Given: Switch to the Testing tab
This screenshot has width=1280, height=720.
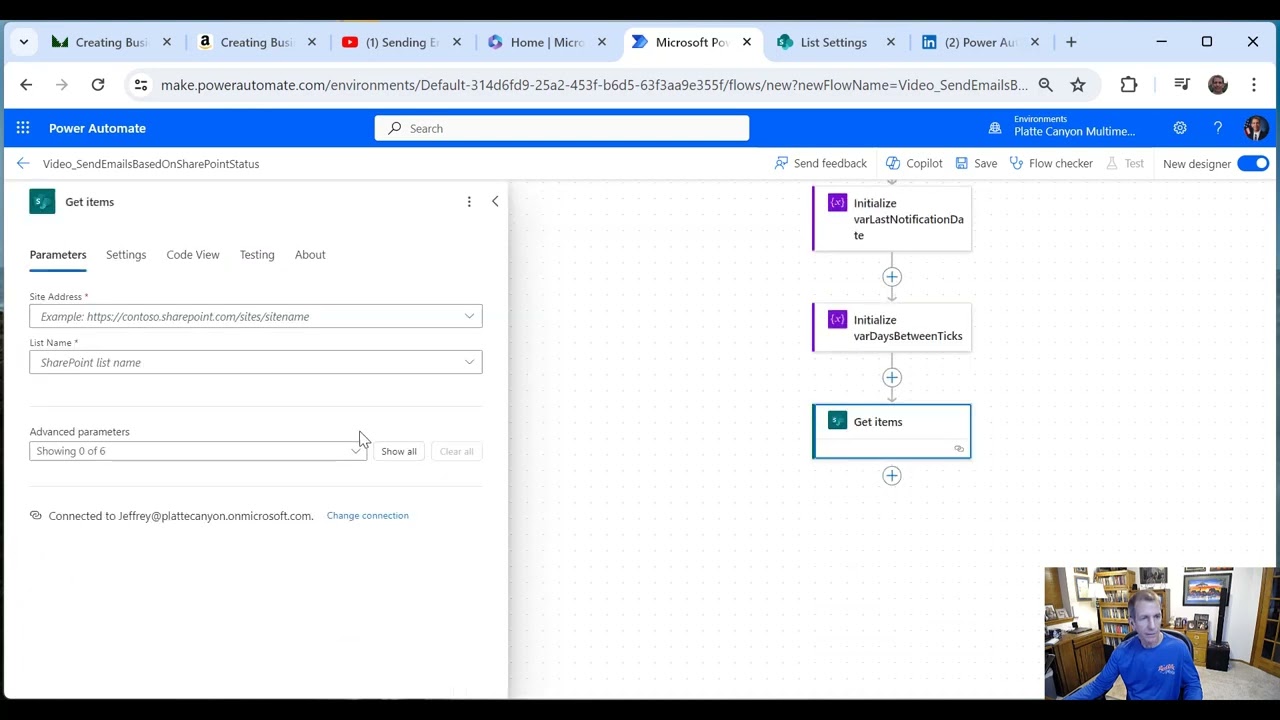Looking at the screenshot, I should (257, 254).
